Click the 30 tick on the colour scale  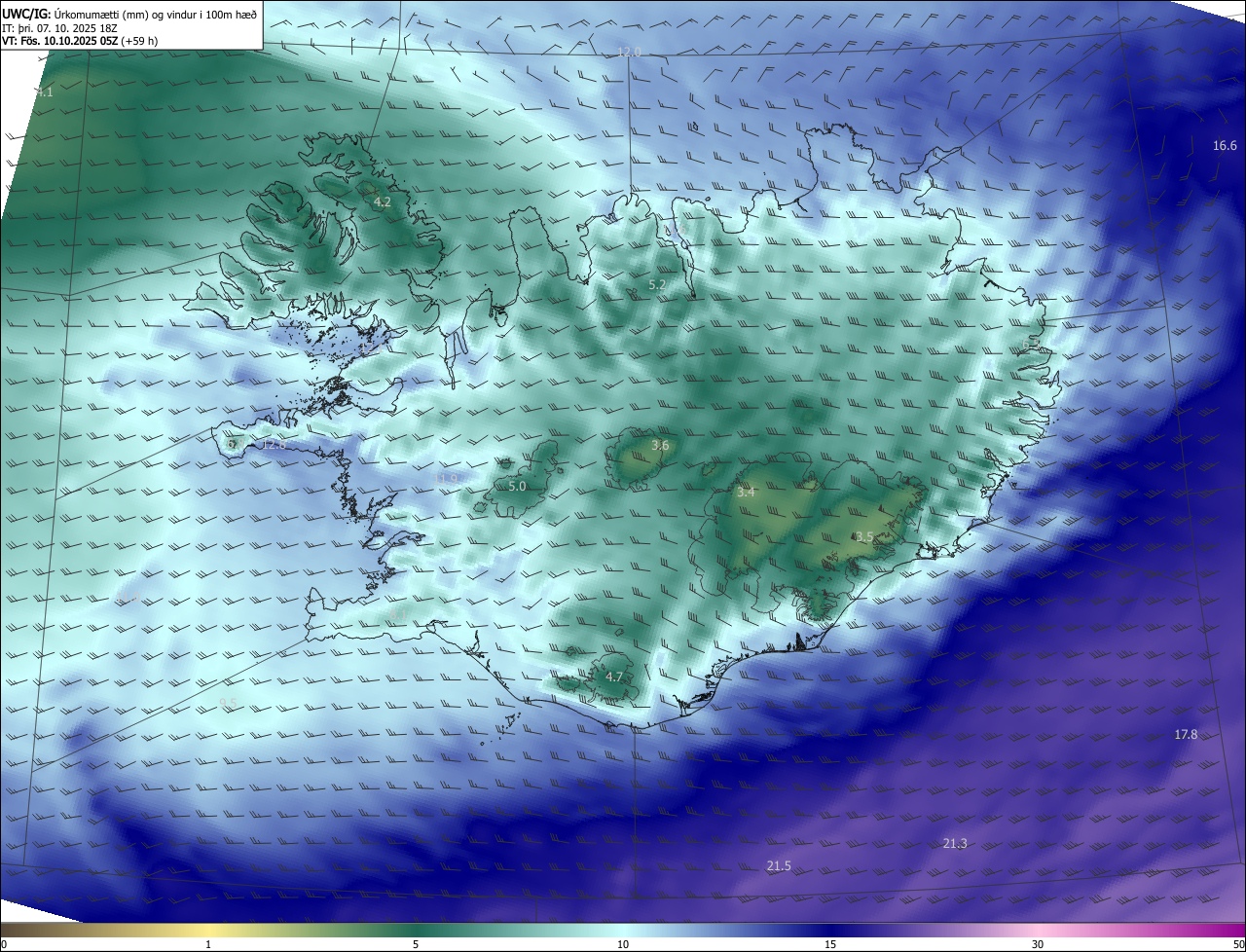tap(1038, 944)
